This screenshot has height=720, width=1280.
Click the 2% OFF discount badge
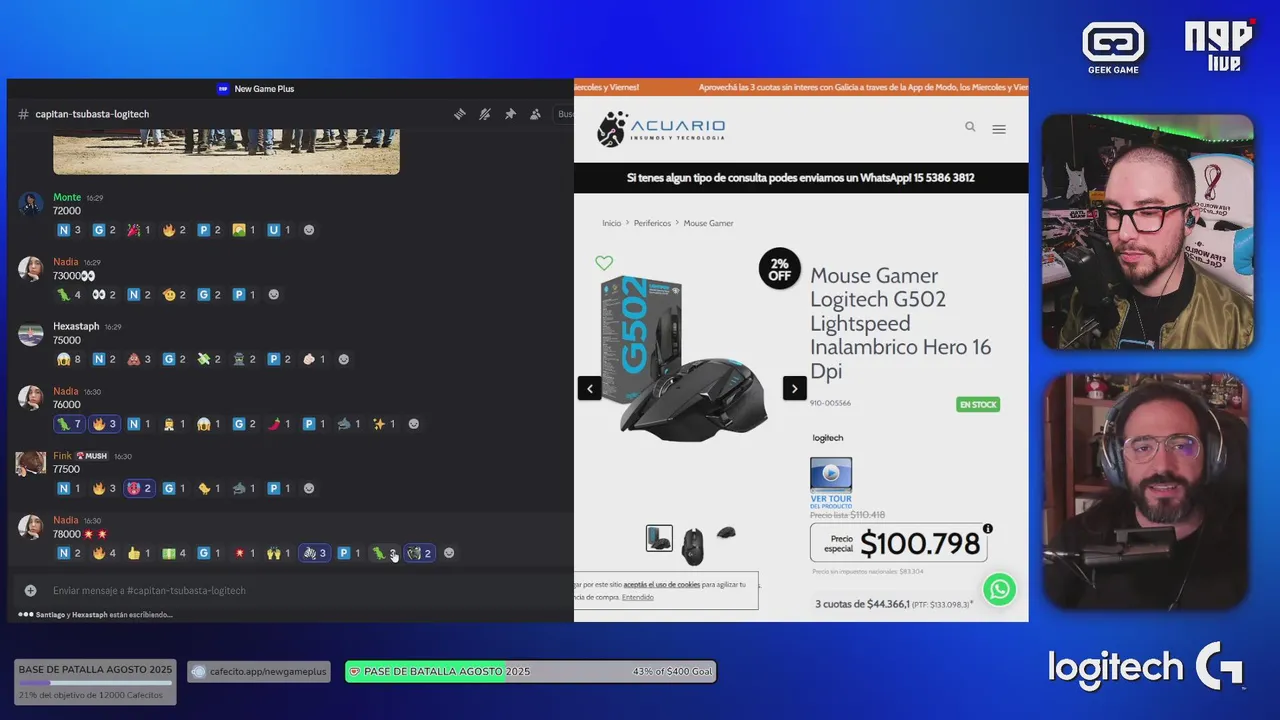pos(779,269)
